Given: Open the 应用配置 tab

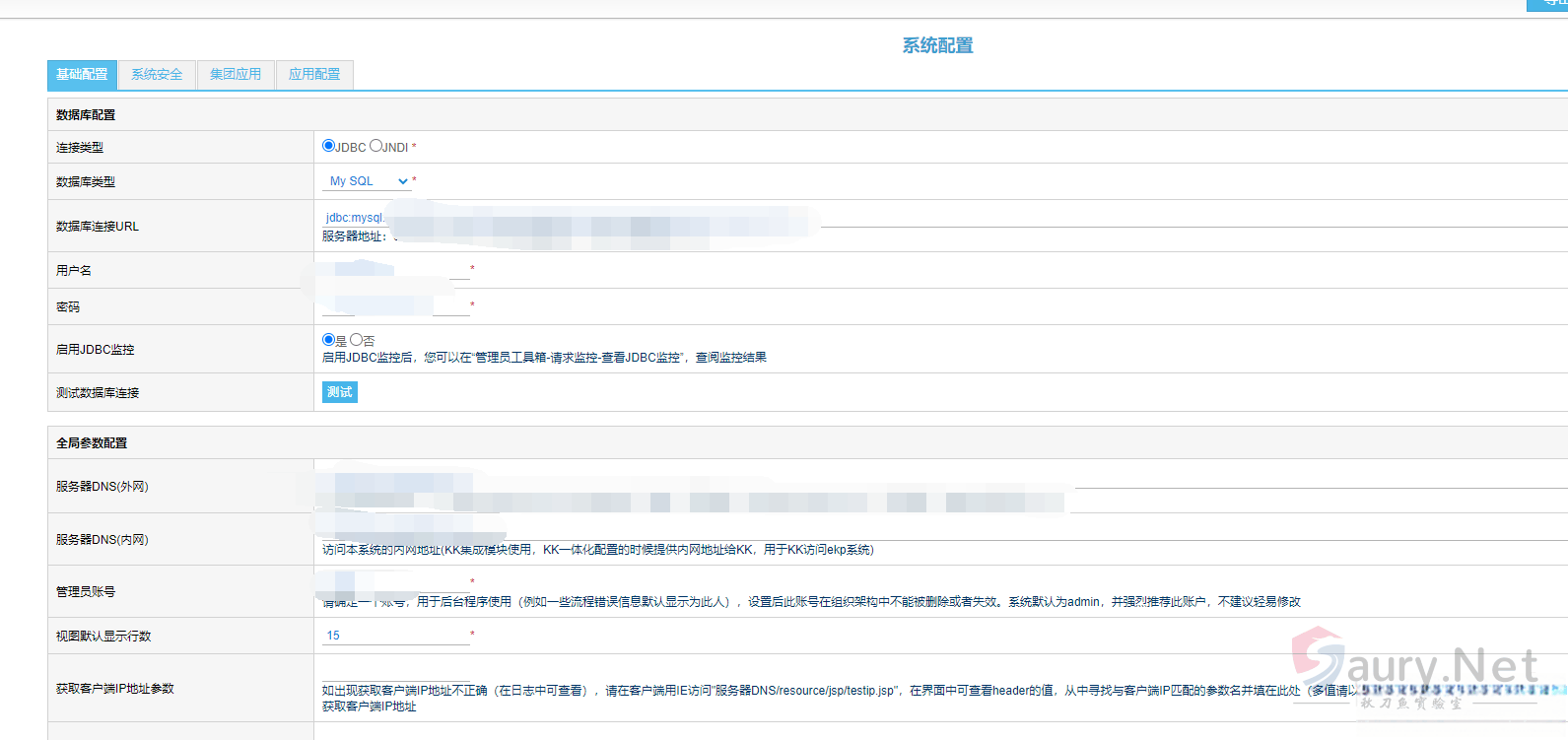Looking at the screenshot, I should [314, 75].
